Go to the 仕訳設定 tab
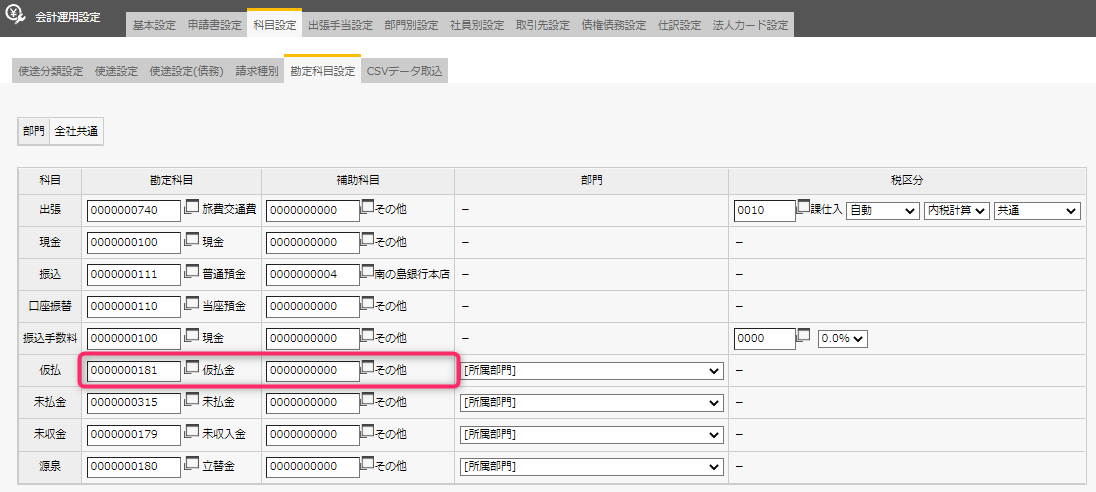 pyautogui.click(x=679, y=25)
